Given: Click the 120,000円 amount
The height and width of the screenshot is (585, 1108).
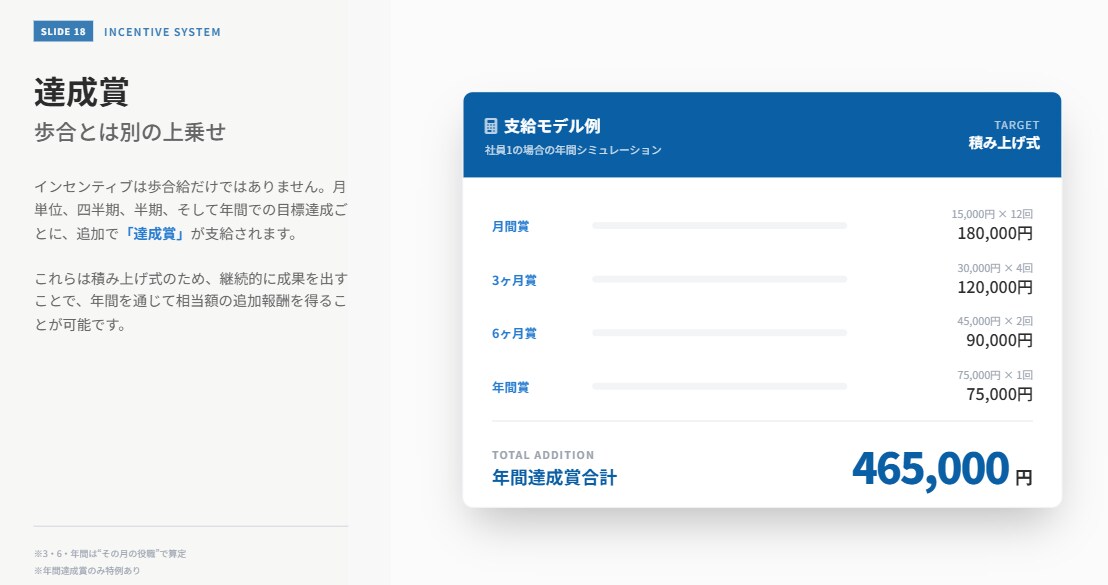Looking at the screenshot, I should (x=995, y=288).
